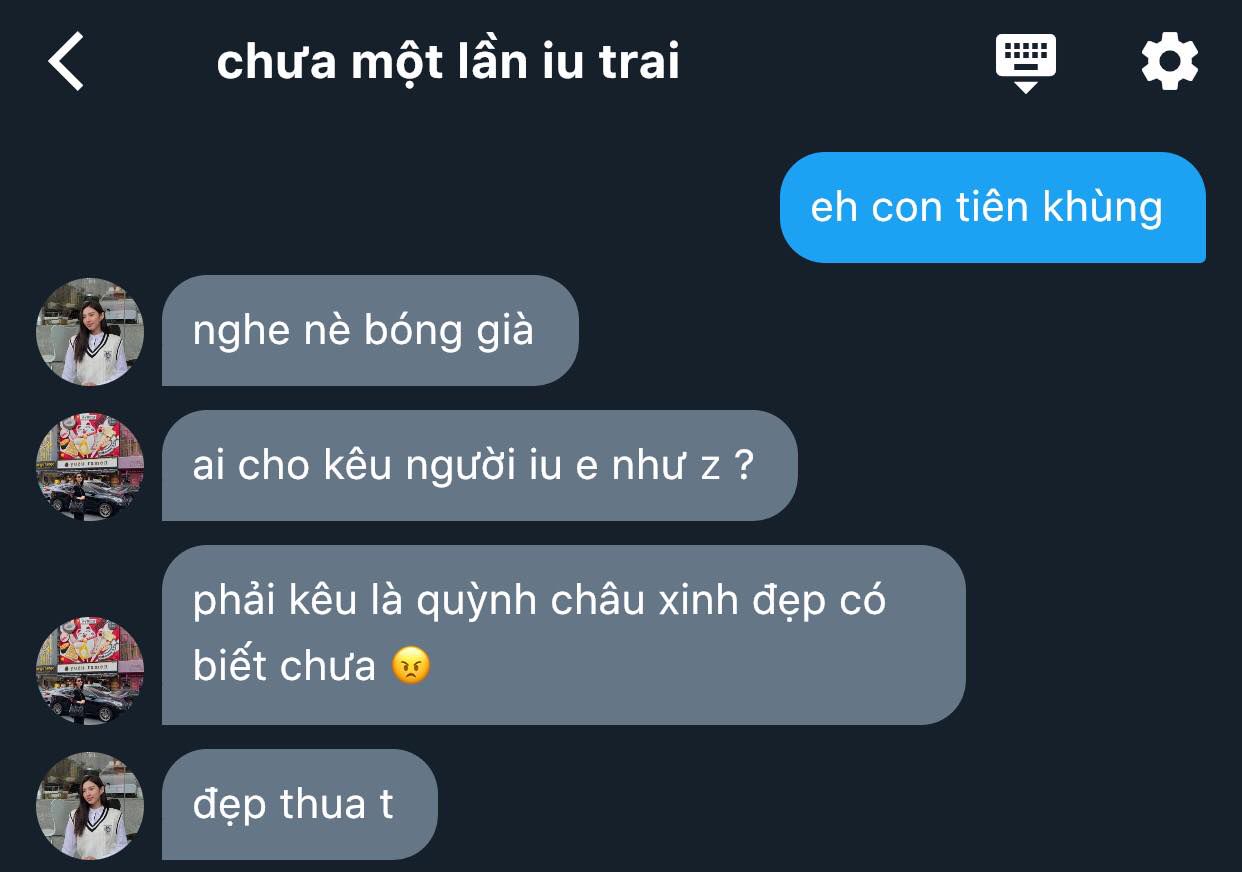Open the avatar beside 'ai cho kêu người iu'
The height and width of the screenshot is (872, 1242).
coord(90,466)
